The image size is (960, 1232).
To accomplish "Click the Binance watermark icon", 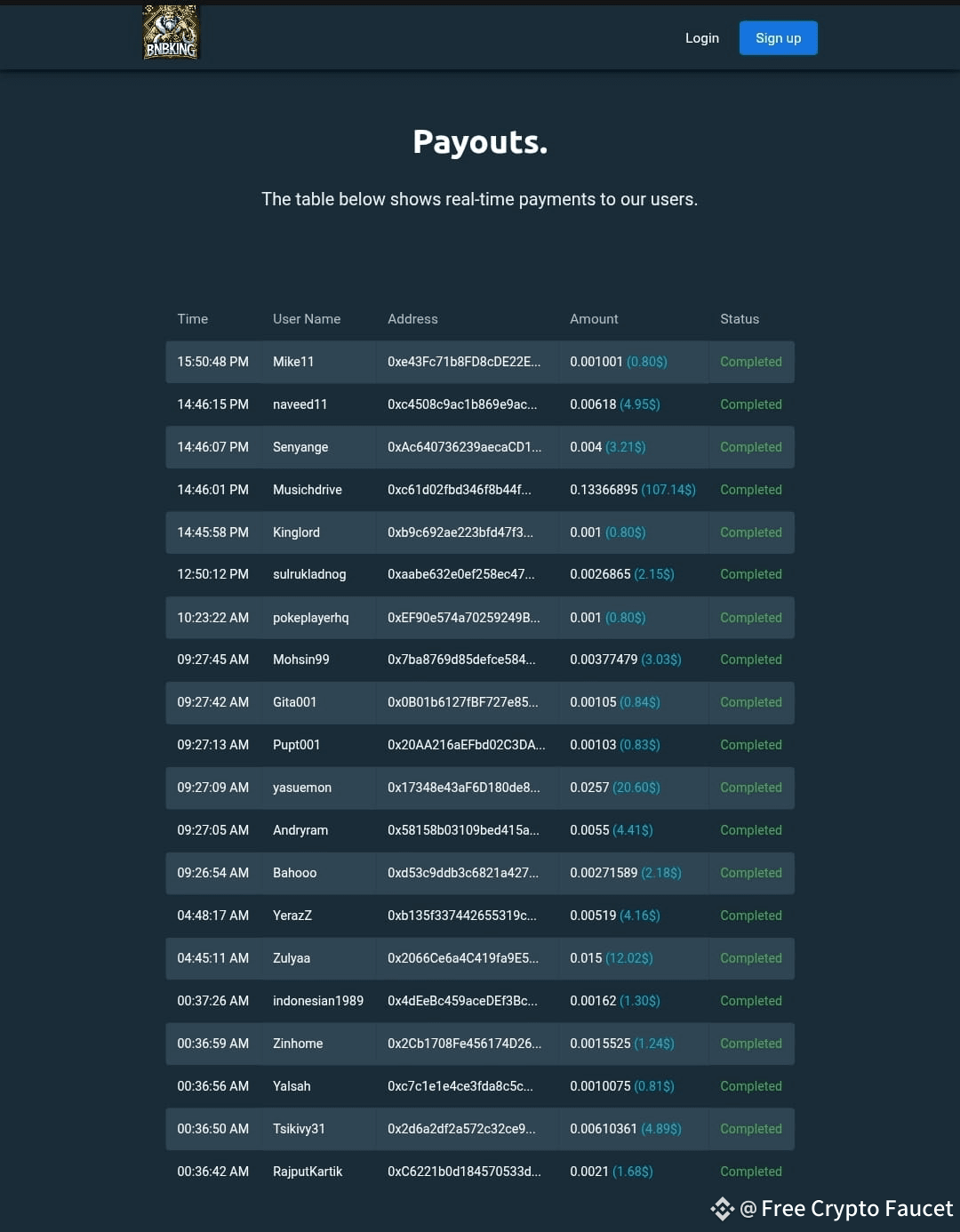I will point(722,1209).
